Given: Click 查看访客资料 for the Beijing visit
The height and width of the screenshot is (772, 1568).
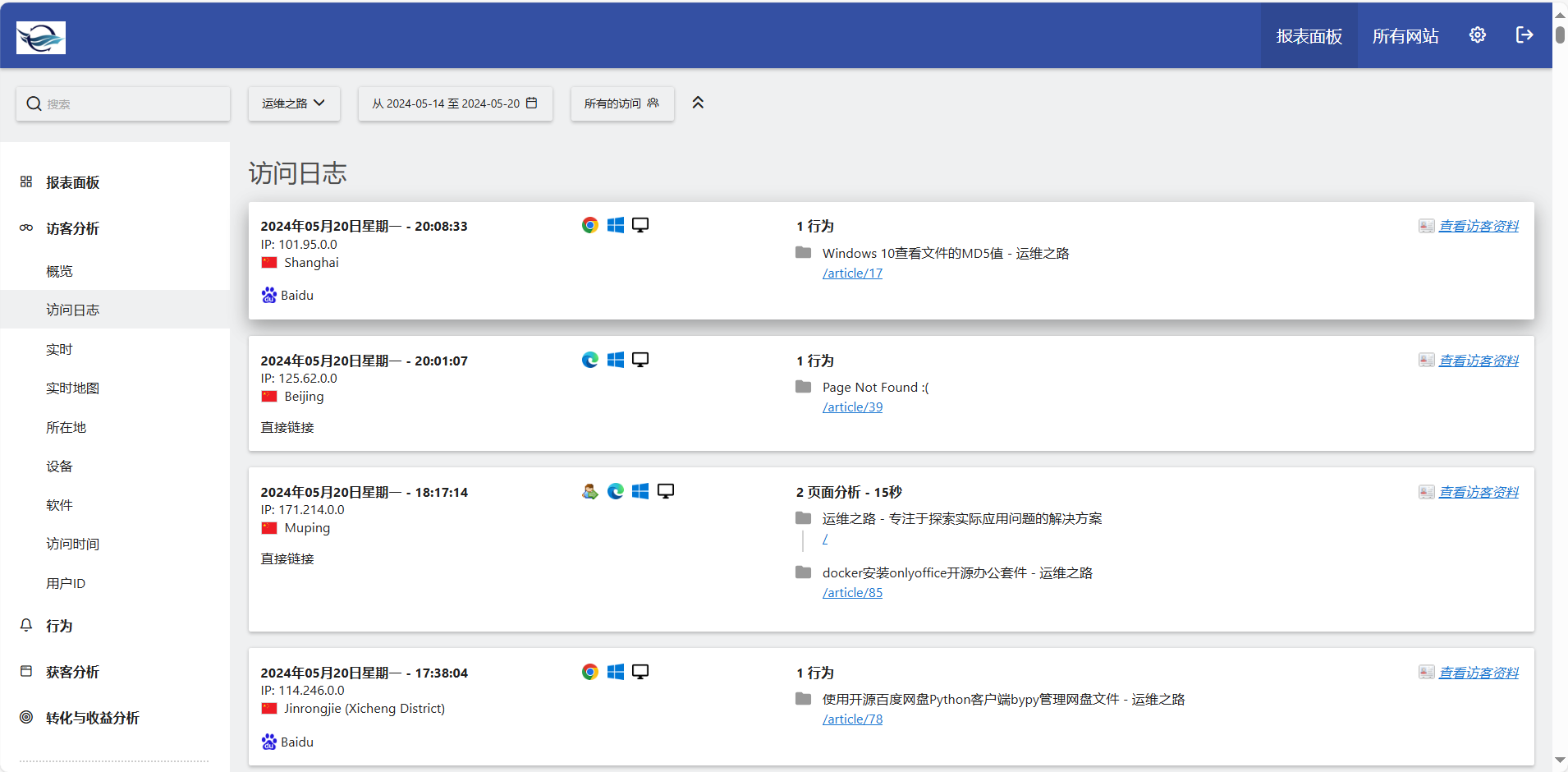Looking at the screenshot, I should click(x=1479, y=361).
